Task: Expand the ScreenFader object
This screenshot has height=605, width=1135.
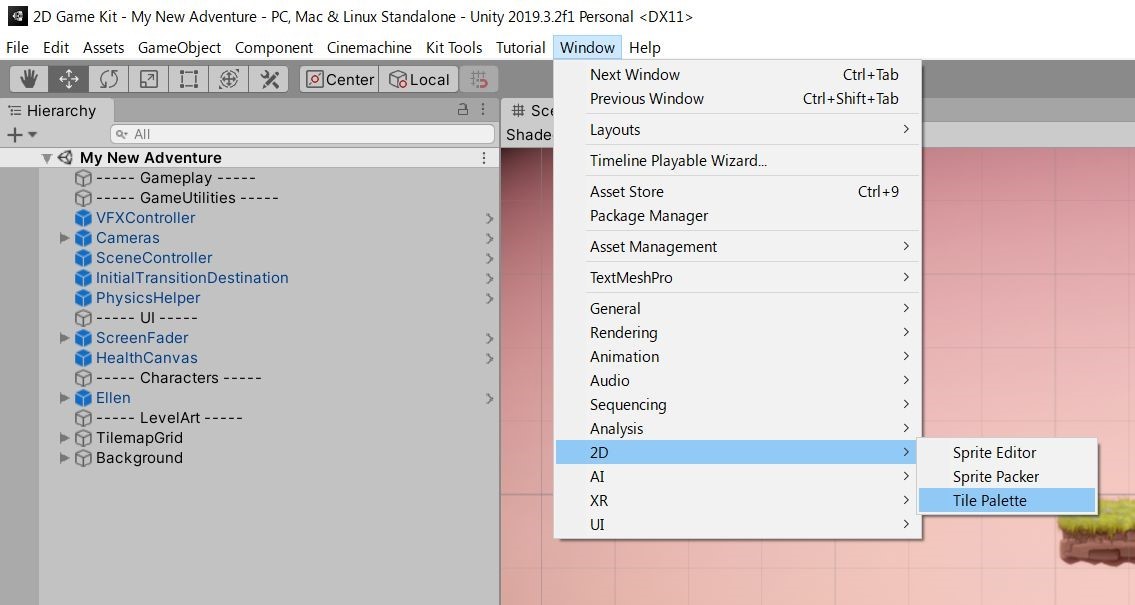Action: point(64,337)
